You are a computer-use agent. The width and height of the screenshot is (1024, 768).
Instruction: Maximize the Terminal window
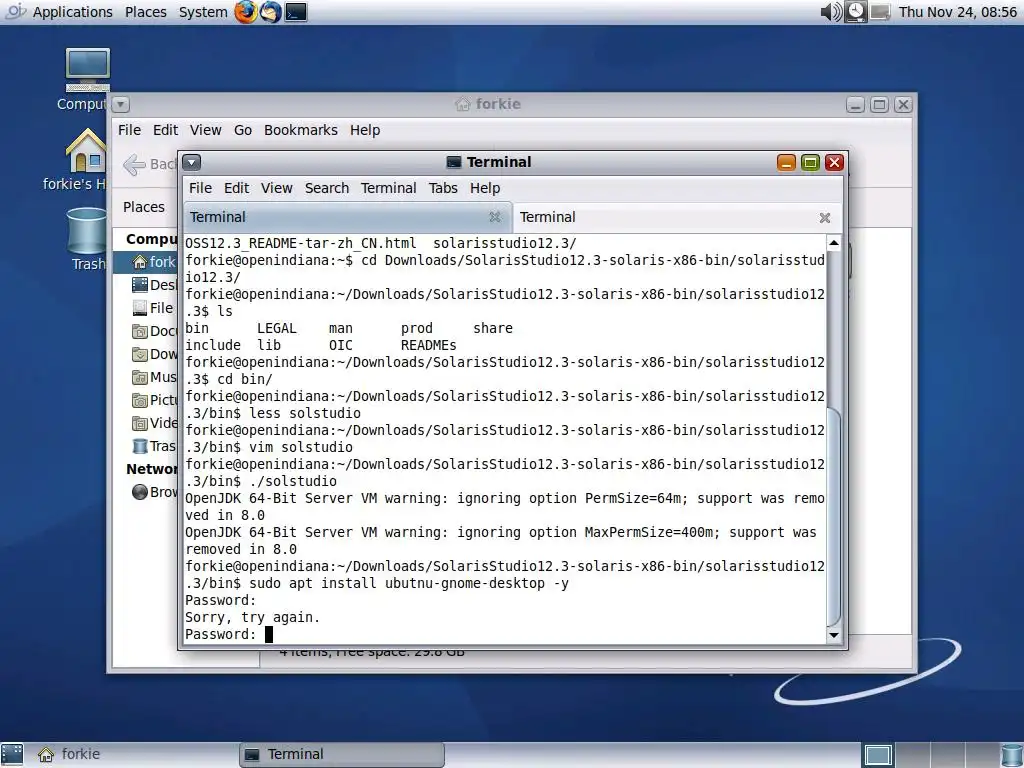810,163
